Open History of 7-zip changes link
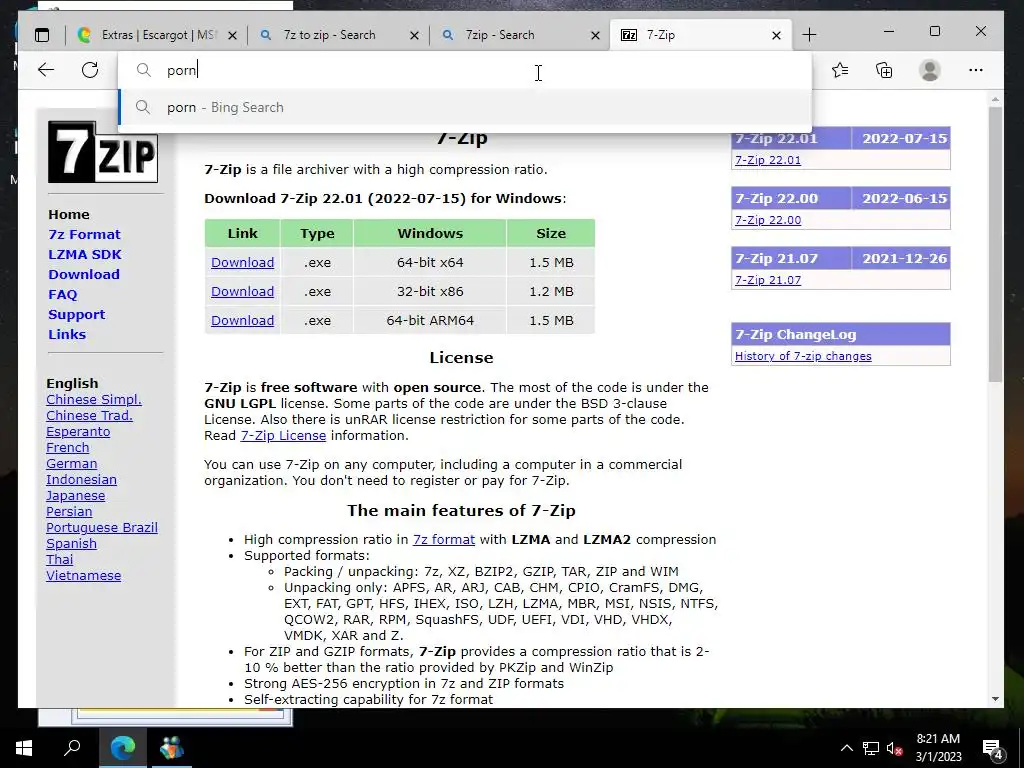1024x768 pixels. pos(803,356)
